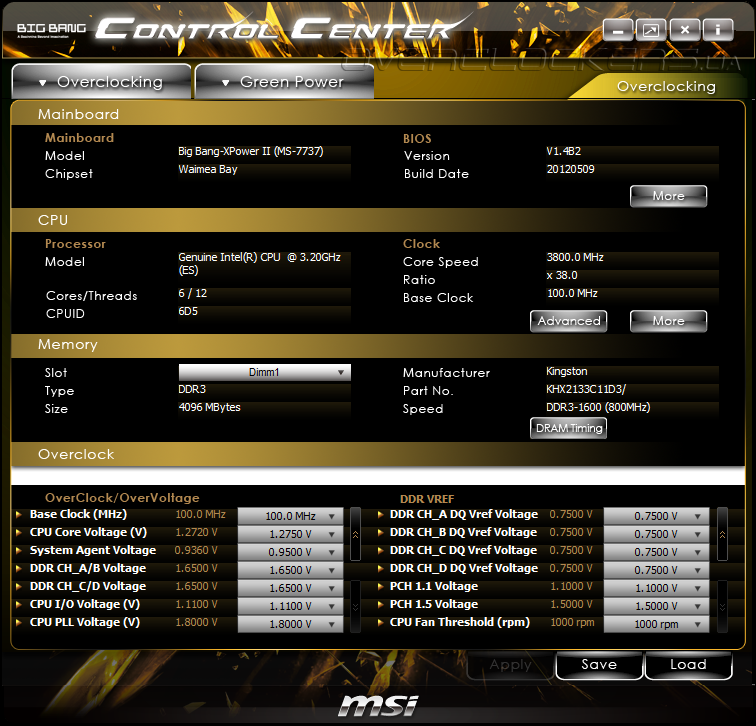Click the Load button
The image size is (756, 726).
(x=688, y=665)
